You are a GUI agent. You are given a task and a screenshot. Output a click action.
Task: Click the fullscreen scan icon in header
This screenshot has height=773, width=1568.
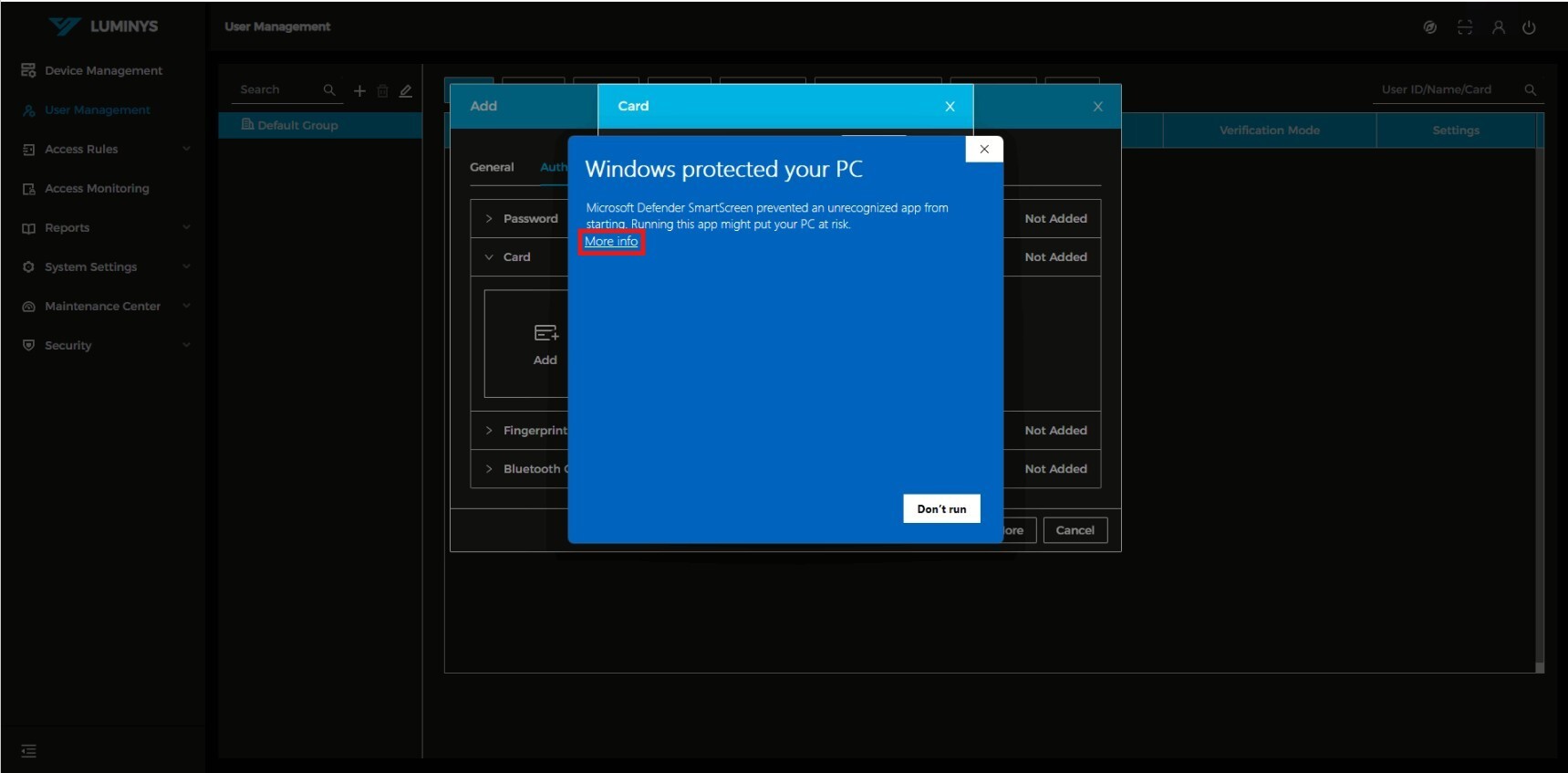[1465, 27]
